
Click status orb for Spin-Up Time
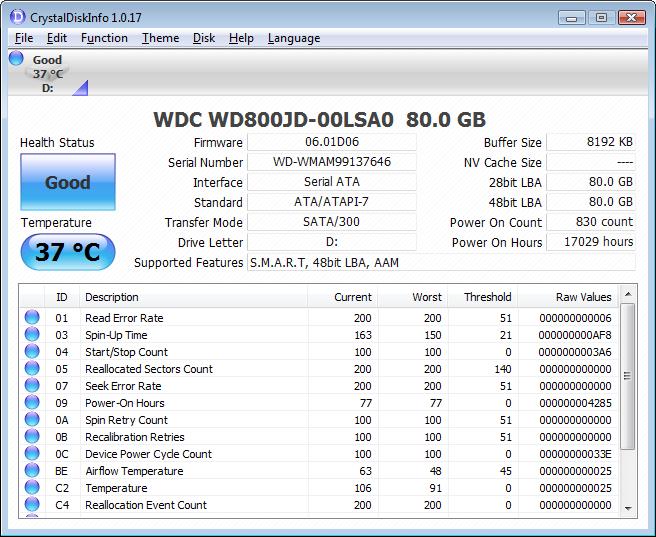pos(32,335)
